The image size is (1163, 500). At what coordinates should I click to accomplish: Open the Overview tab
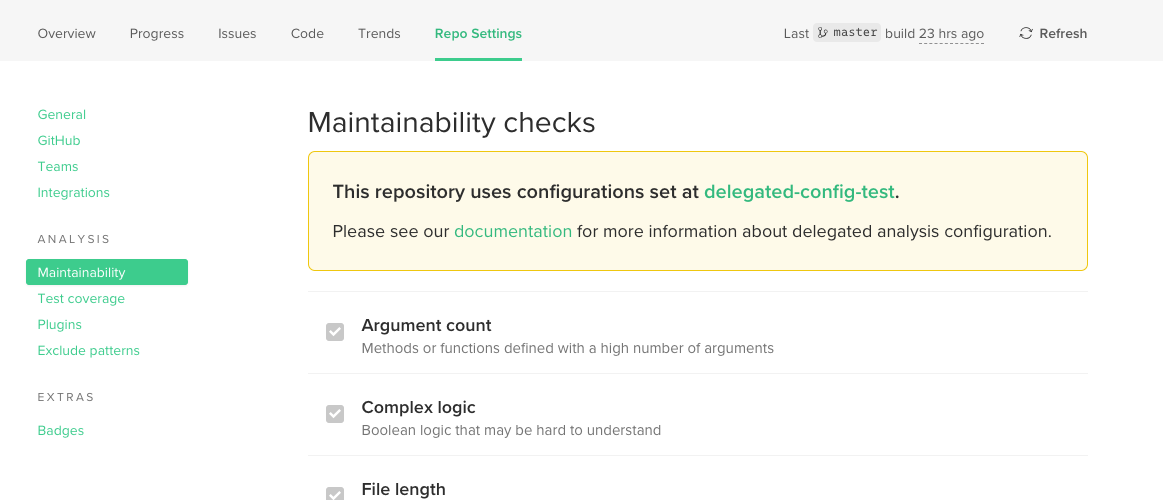click(67, 33)
